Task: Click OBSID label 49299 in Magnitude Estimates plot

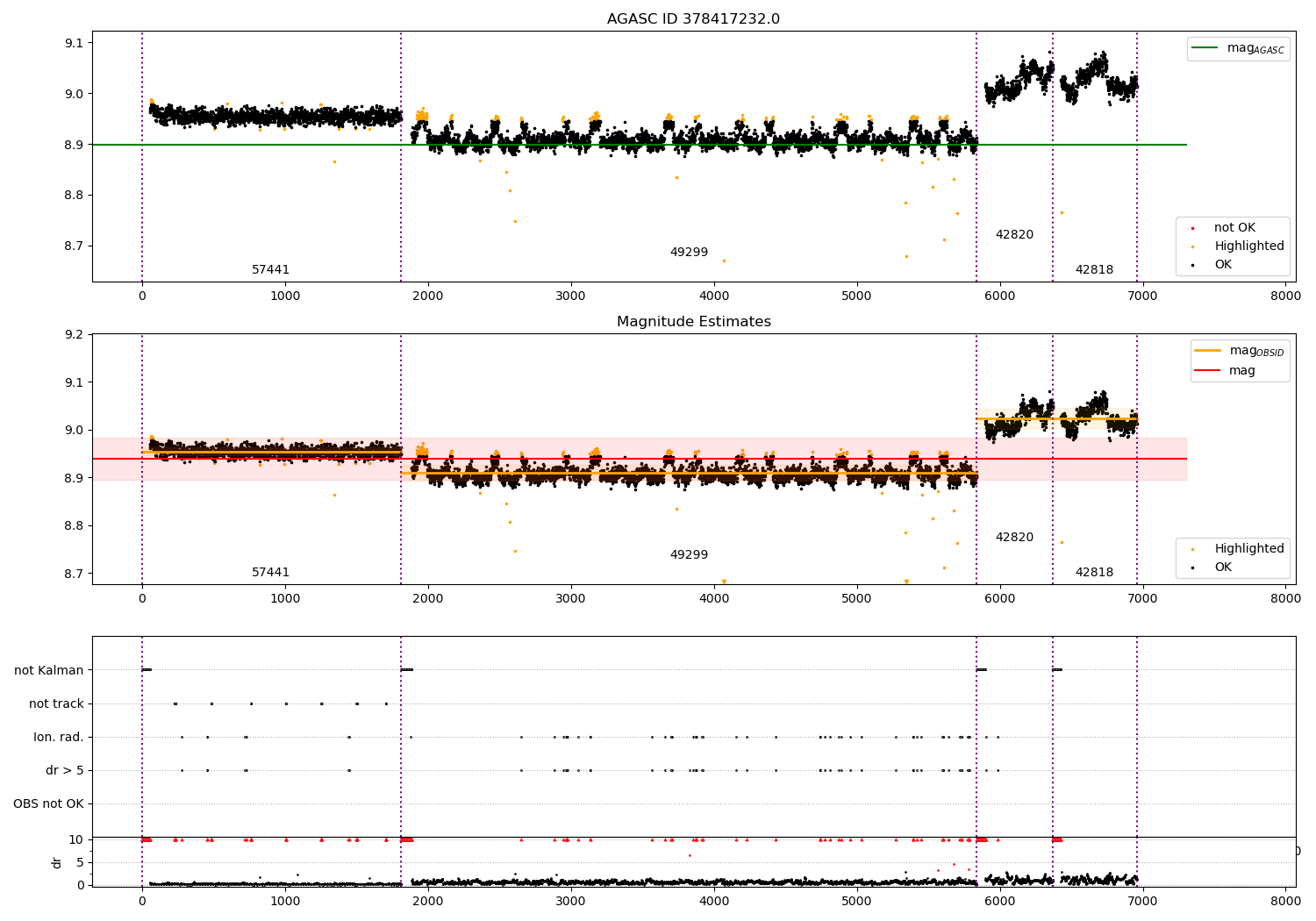Action: click(x=689, y=555)
